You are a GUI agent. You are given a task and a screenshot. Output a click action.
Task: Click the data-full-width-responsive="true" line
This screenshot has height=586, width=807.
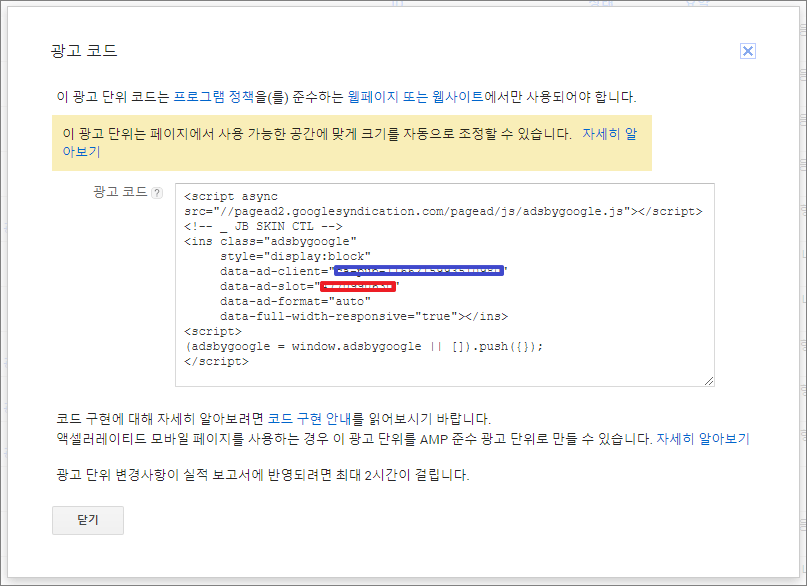[364, 316]
